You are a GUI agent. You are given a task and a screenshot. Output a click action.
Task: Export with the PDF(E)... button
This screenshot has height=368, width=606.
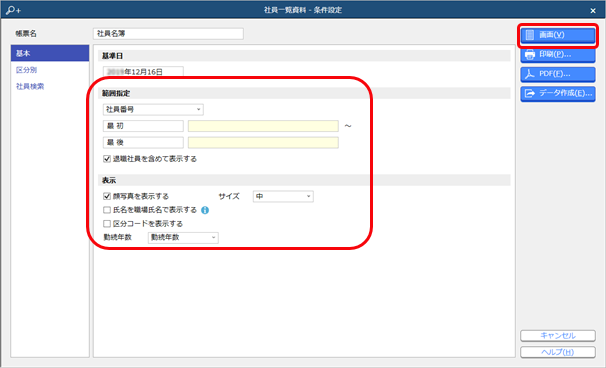pos(558,74)
